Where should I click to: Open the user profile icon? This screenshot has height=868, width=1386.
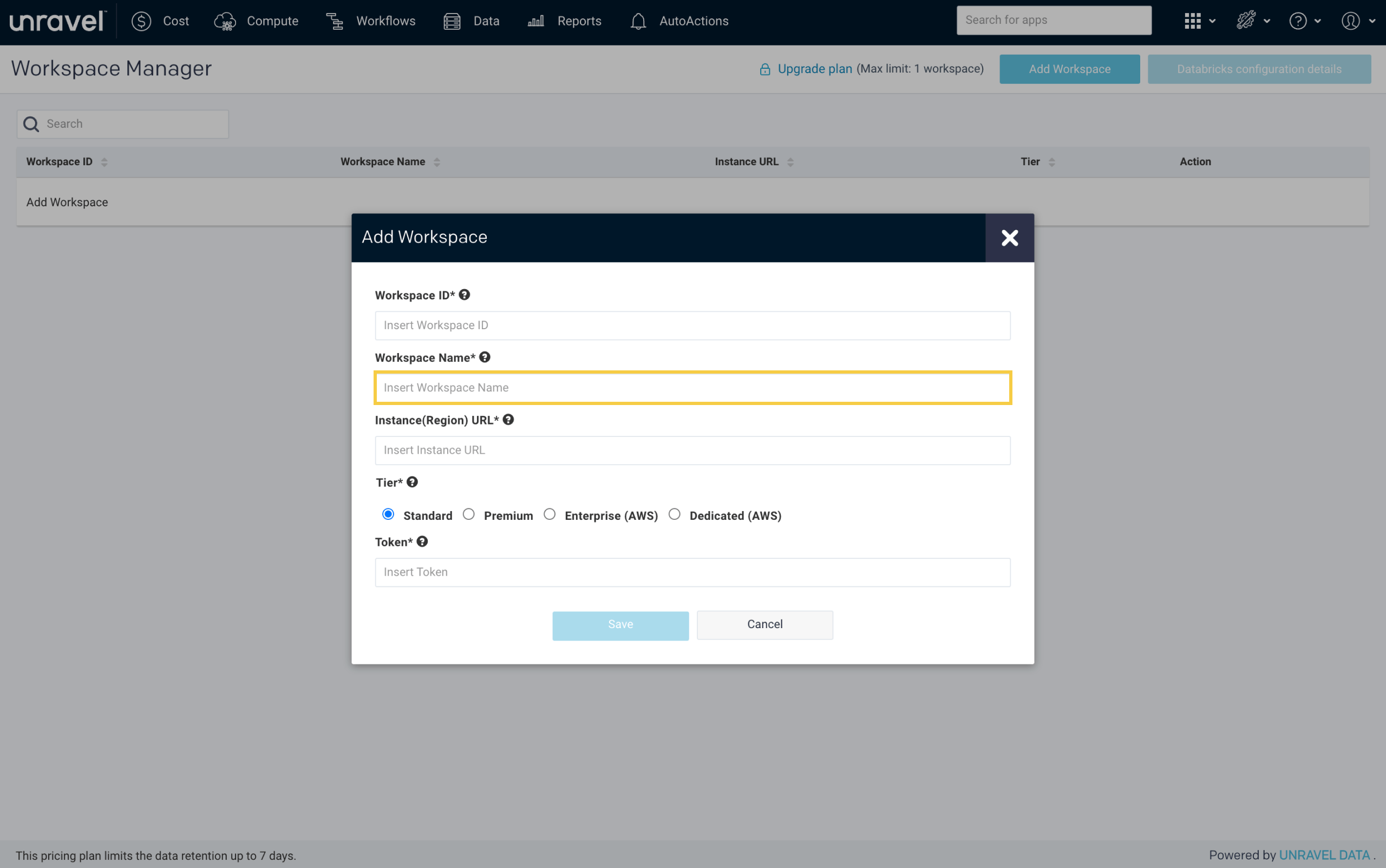tap(1350, 21)
